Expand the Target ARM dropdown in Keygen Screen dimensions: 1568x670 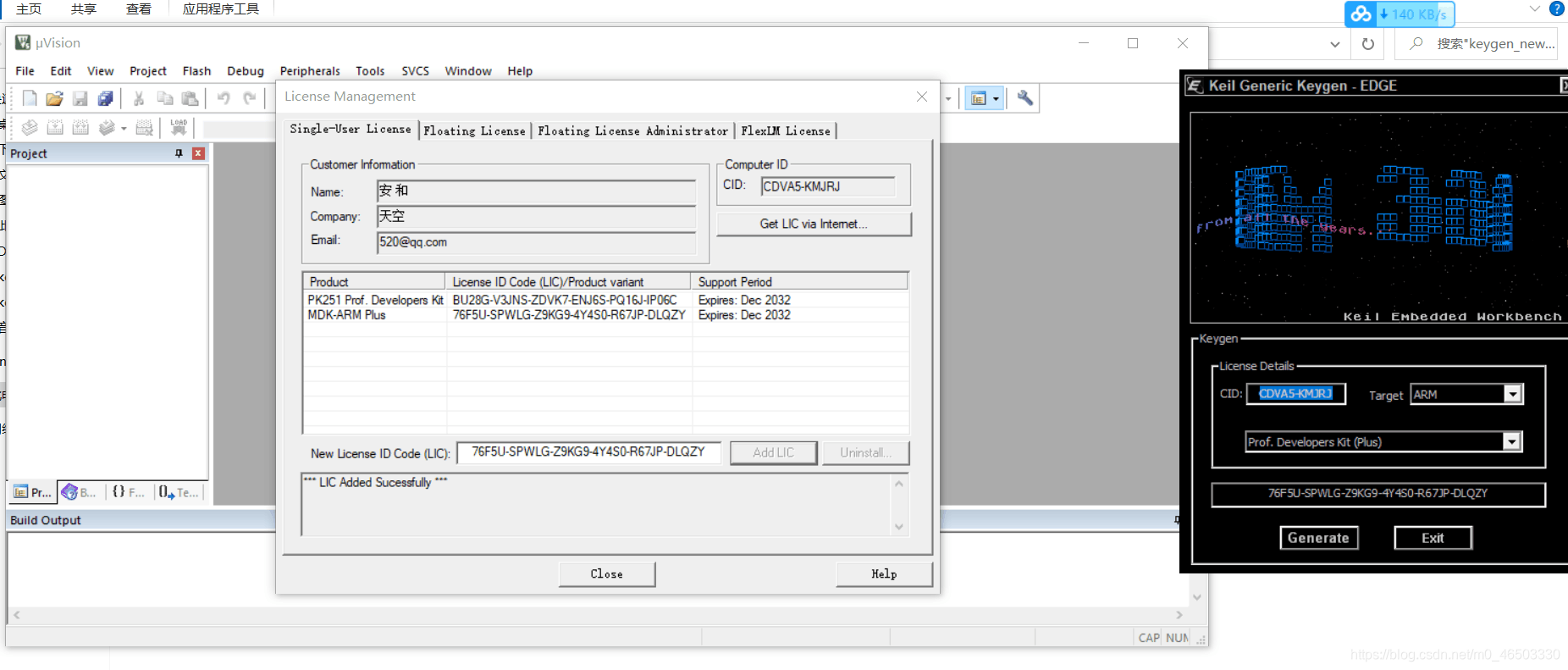click(1512, 395)
